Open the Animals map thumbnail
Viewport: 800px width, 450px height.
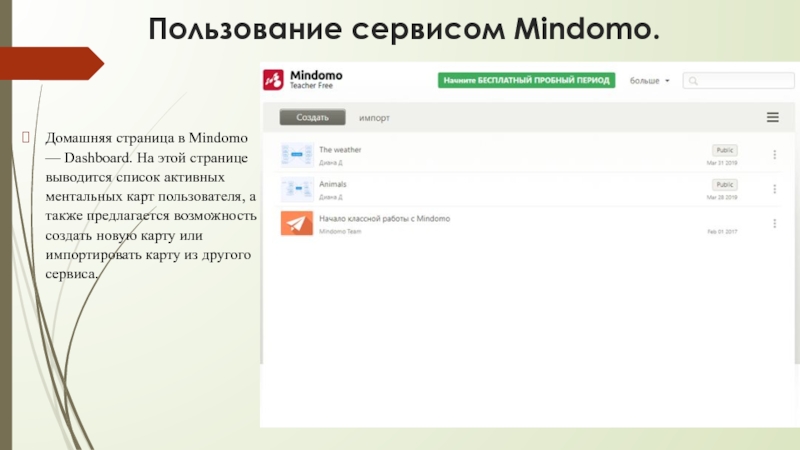297,189
